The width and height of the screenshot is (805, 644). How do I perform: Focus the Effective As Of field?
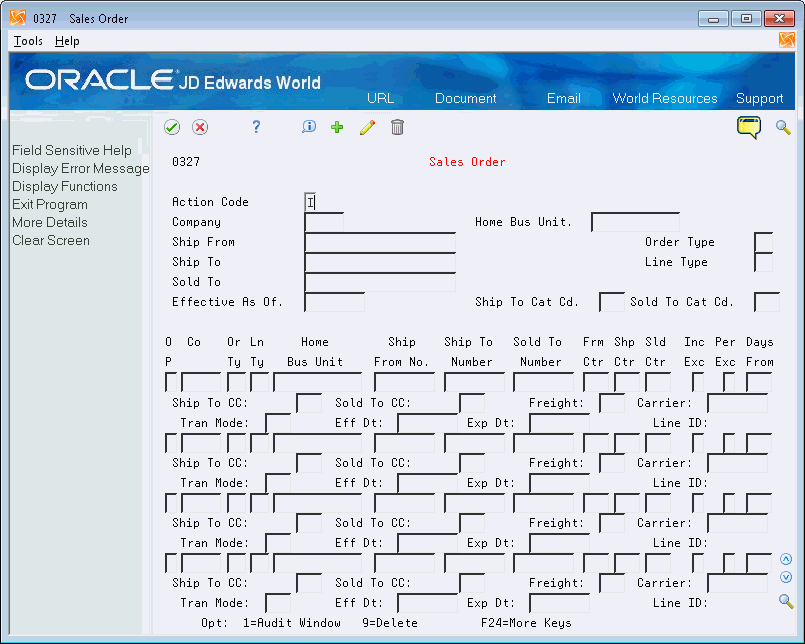tap(334, 302)
